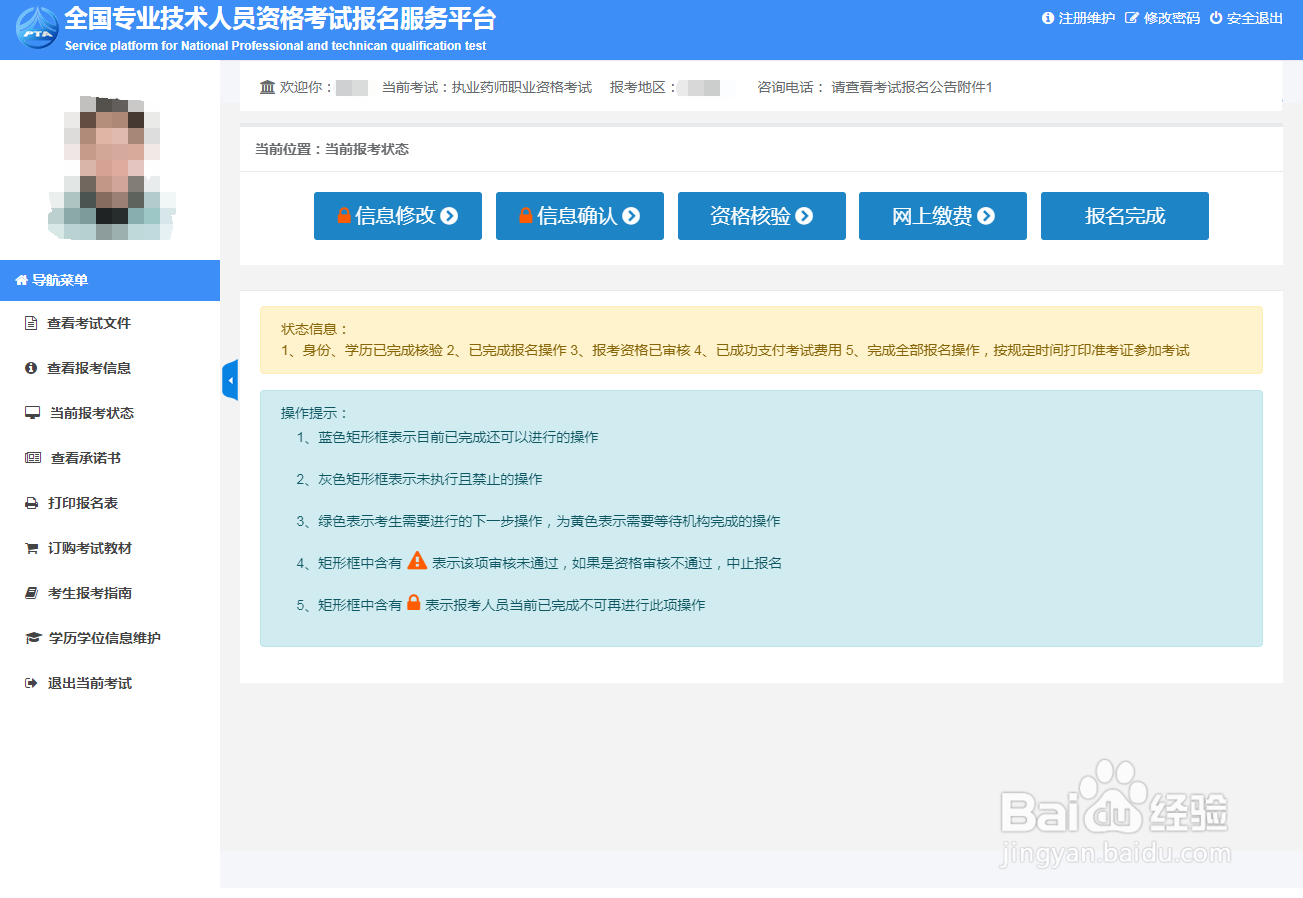The height and width of the screenshot is (898, 1303).
Task: Click the power icon next to 安全退出
Action: [x=1216, y=17]
